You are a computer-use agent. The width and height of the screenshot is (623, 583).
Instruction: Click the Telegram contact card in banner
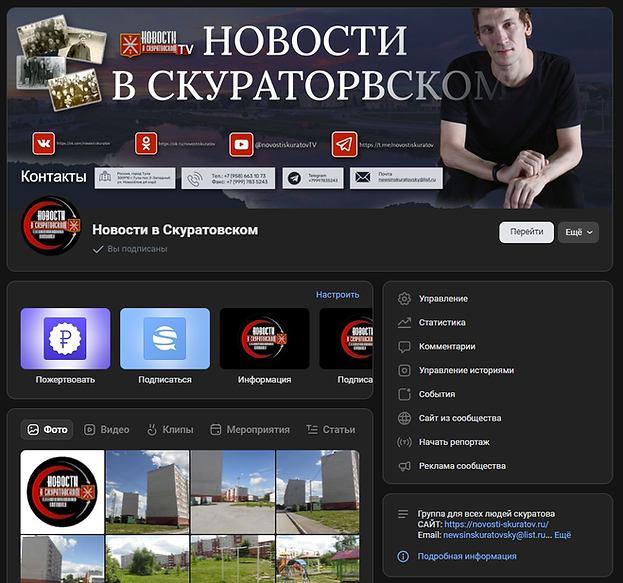pos(313,178)
